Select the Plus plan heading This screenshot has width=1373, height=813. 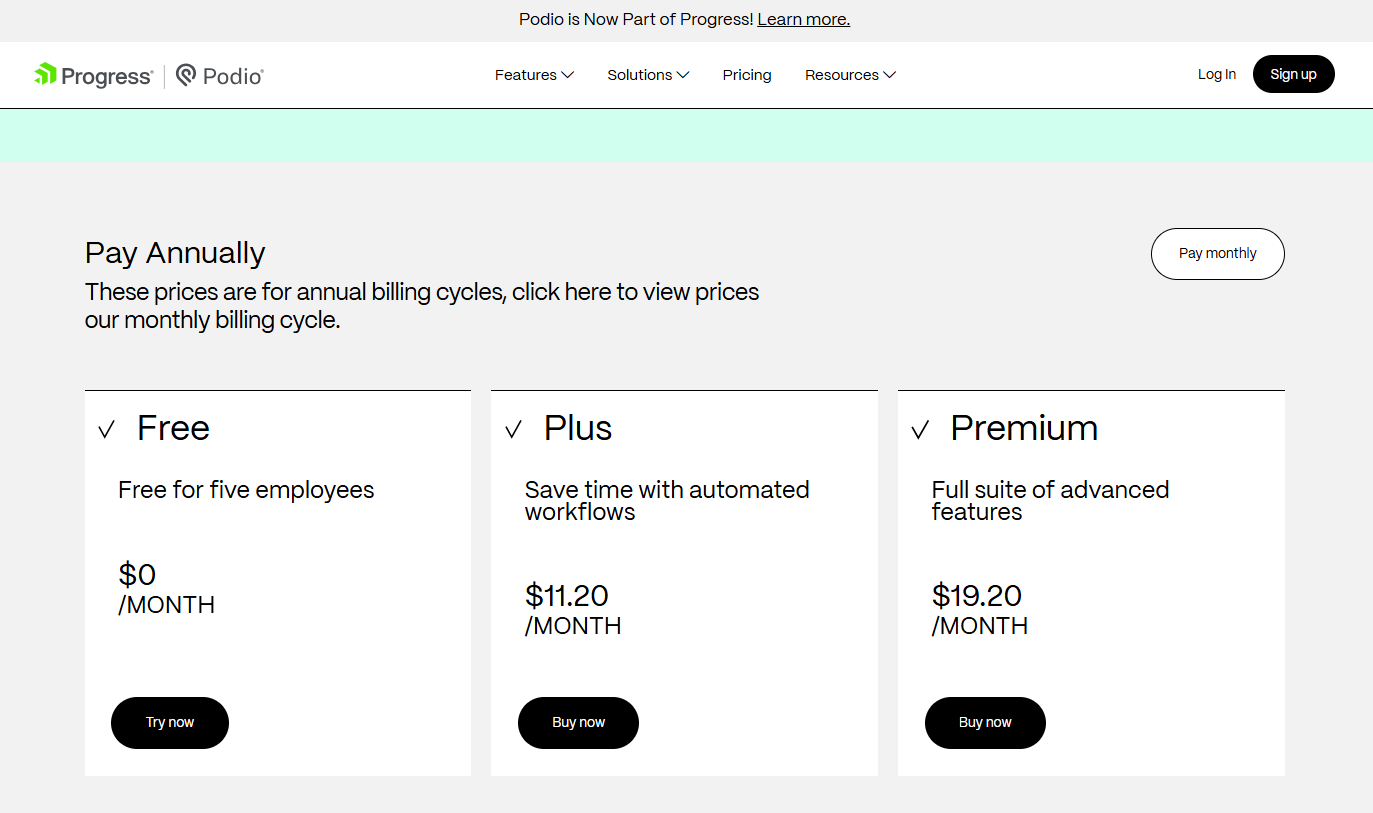click(x=578, y=428)
